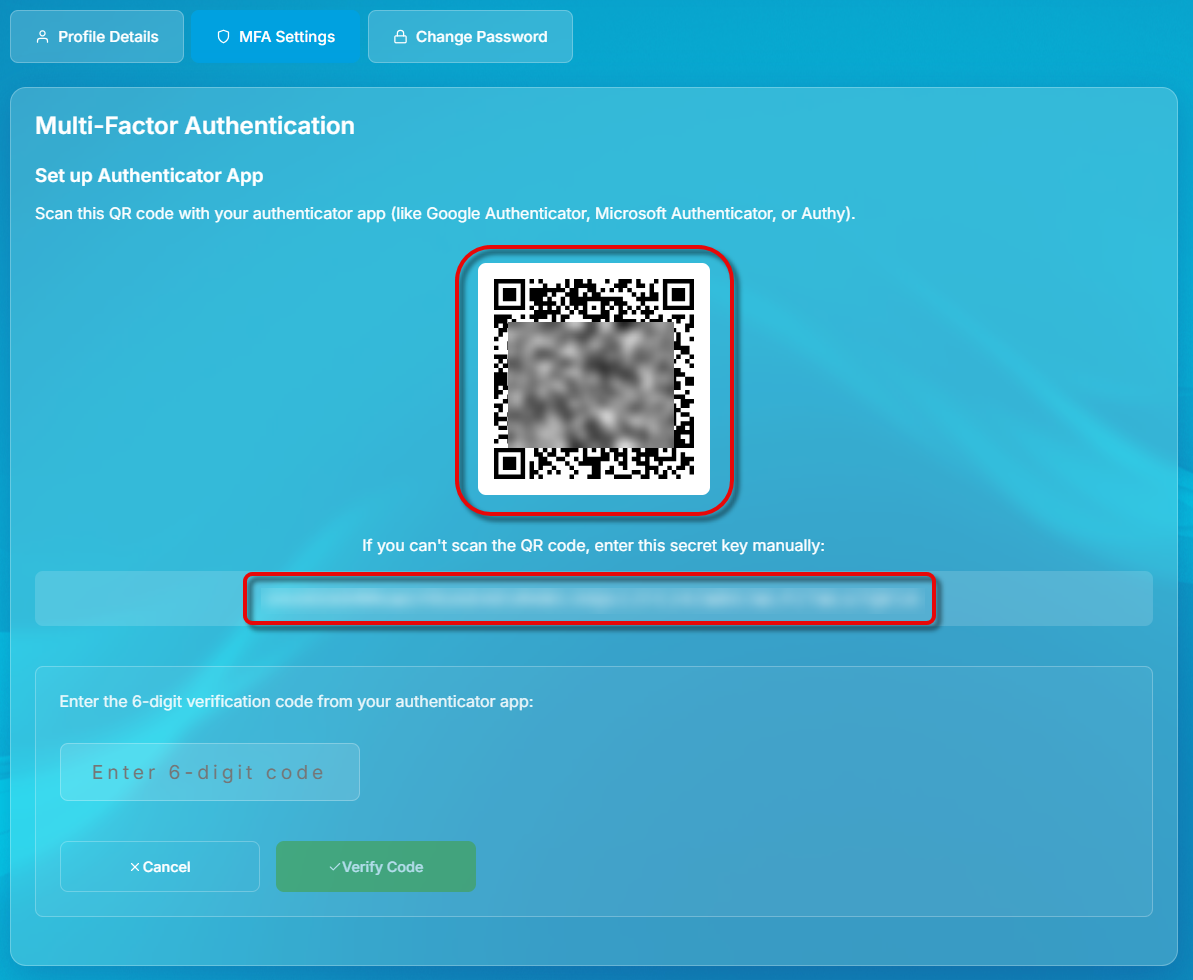Click the shield icon on MFA Settings tab

(x=222, y=36)
